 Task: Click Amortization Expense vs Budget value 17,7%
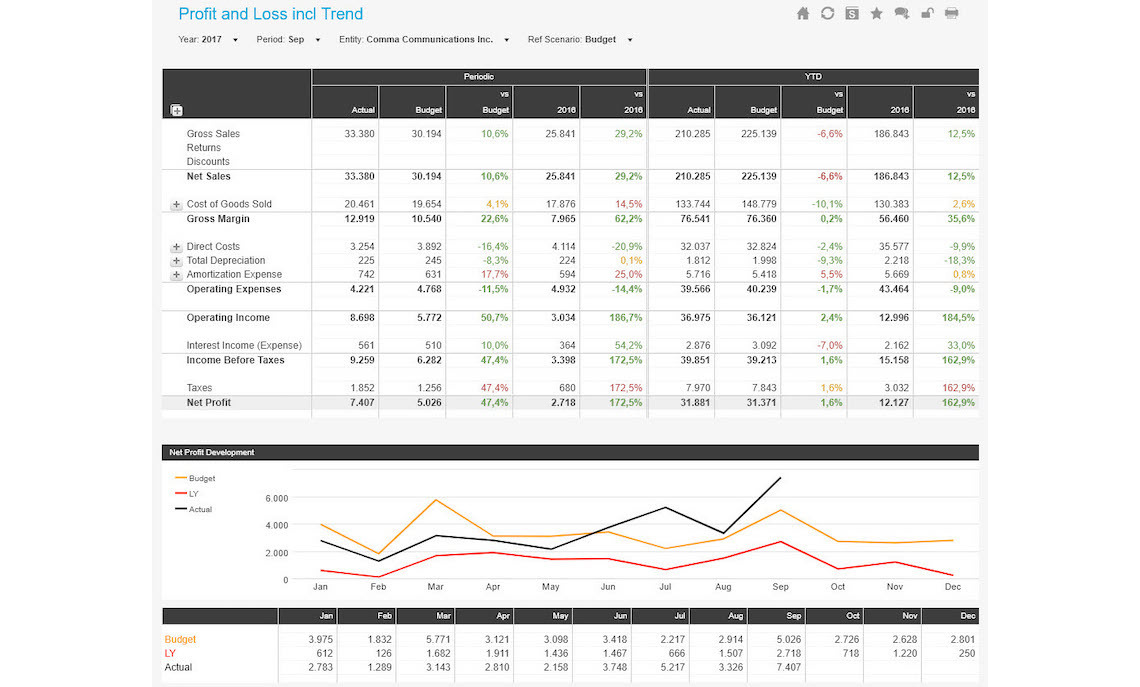click(x=494, y=275)
